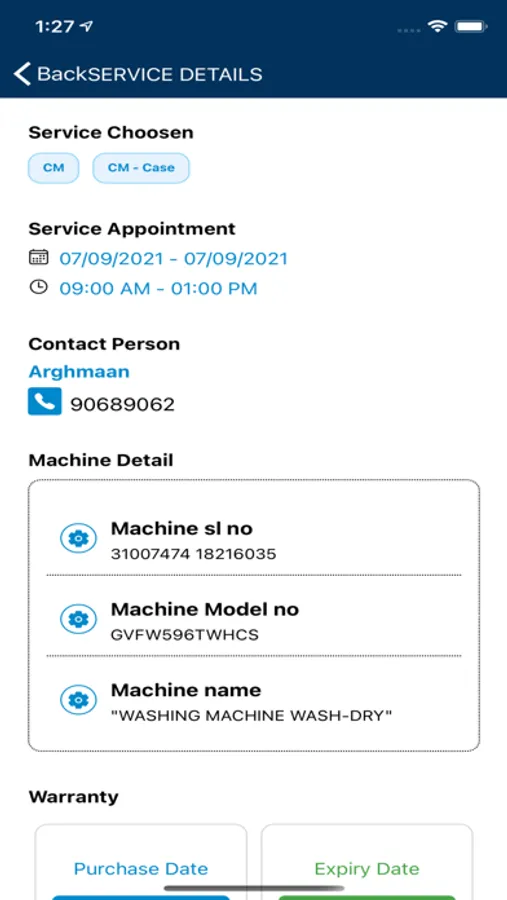The width and height of the screenshot is (507, 900).
Task: Tap the clock icon beside appointment time
Action: pyautogui.click(x=38, y=286)
